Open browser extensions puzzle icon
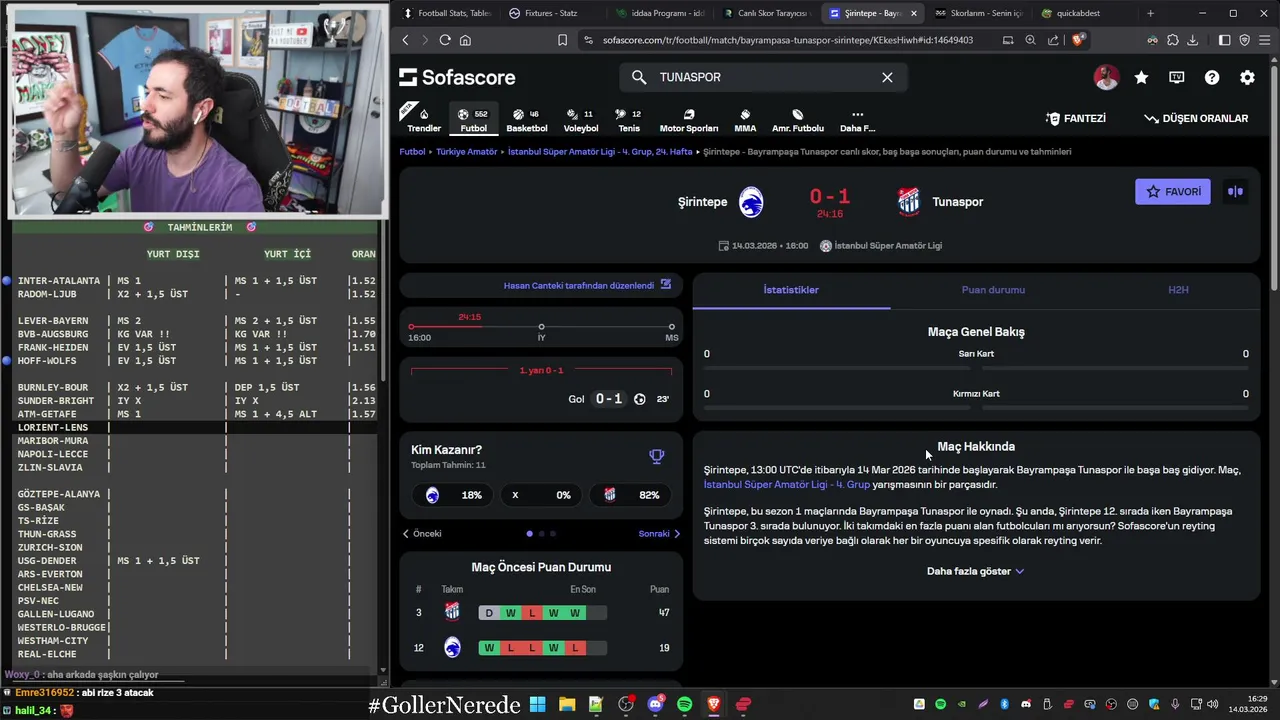The width and height of the screenshot is (1280, 720). 1172,40
